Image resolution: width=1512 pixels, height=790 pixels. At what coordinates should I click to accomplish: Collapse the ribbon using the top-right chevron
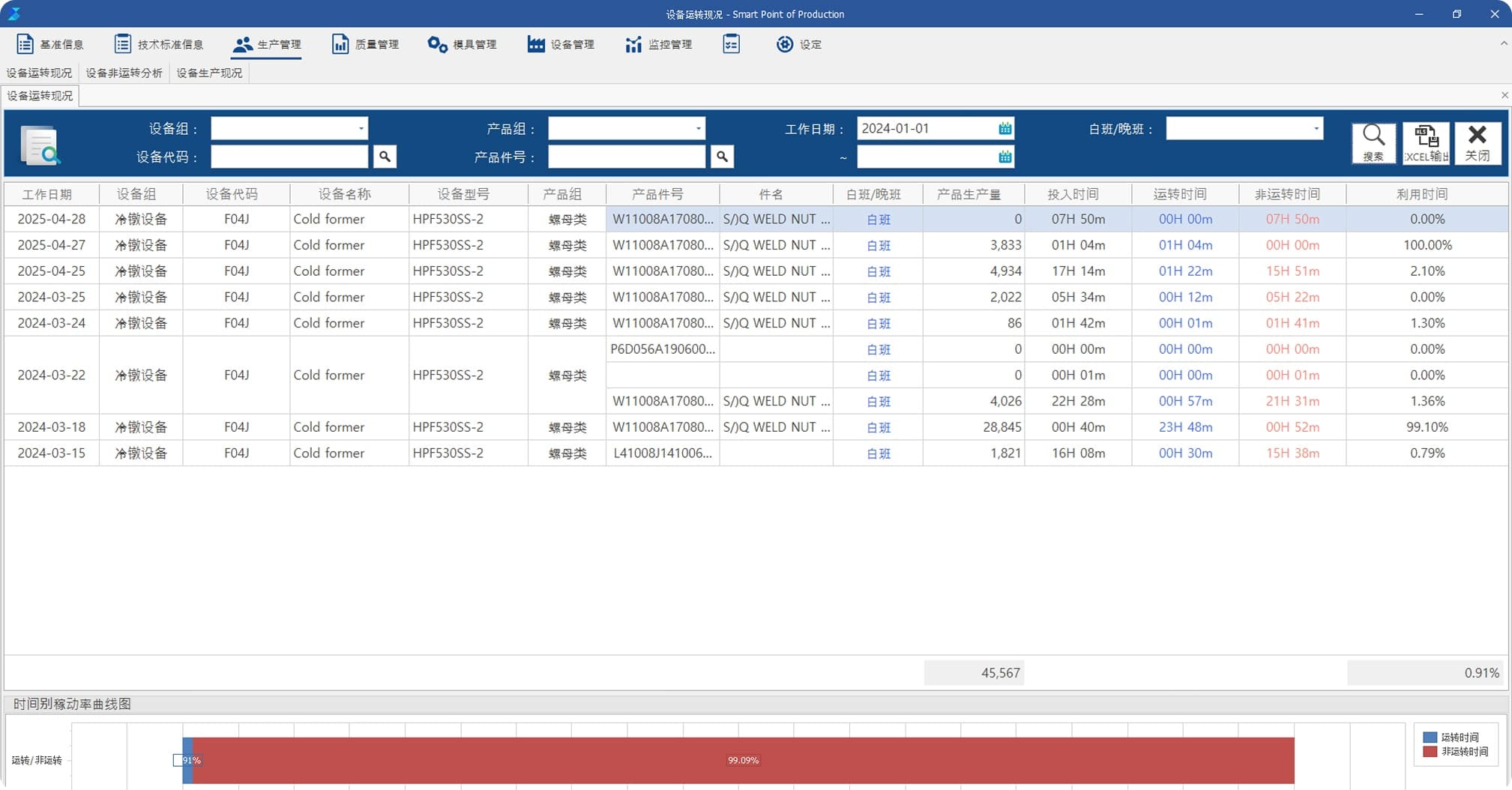tap(1503, 44)
